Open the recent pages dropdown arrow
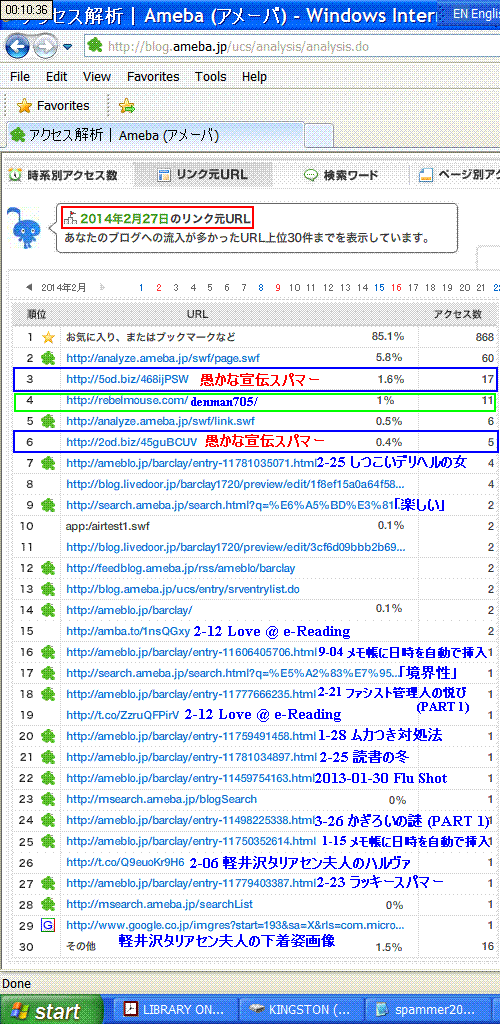The height and width of the screenshot is (1024, 500). [x=67, y=47]
